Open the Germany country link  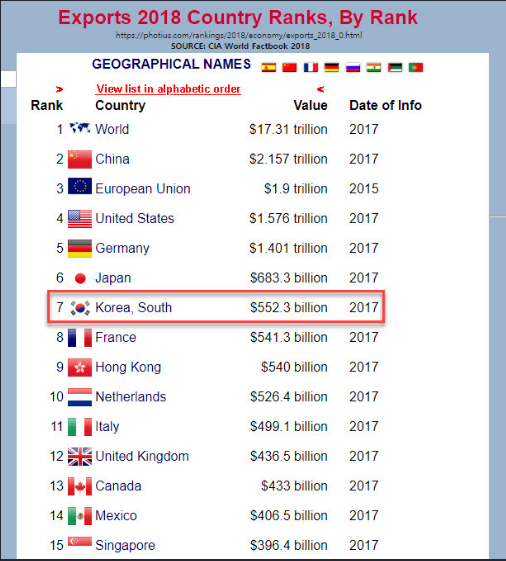pyautogui.click(x=122, y=248)
